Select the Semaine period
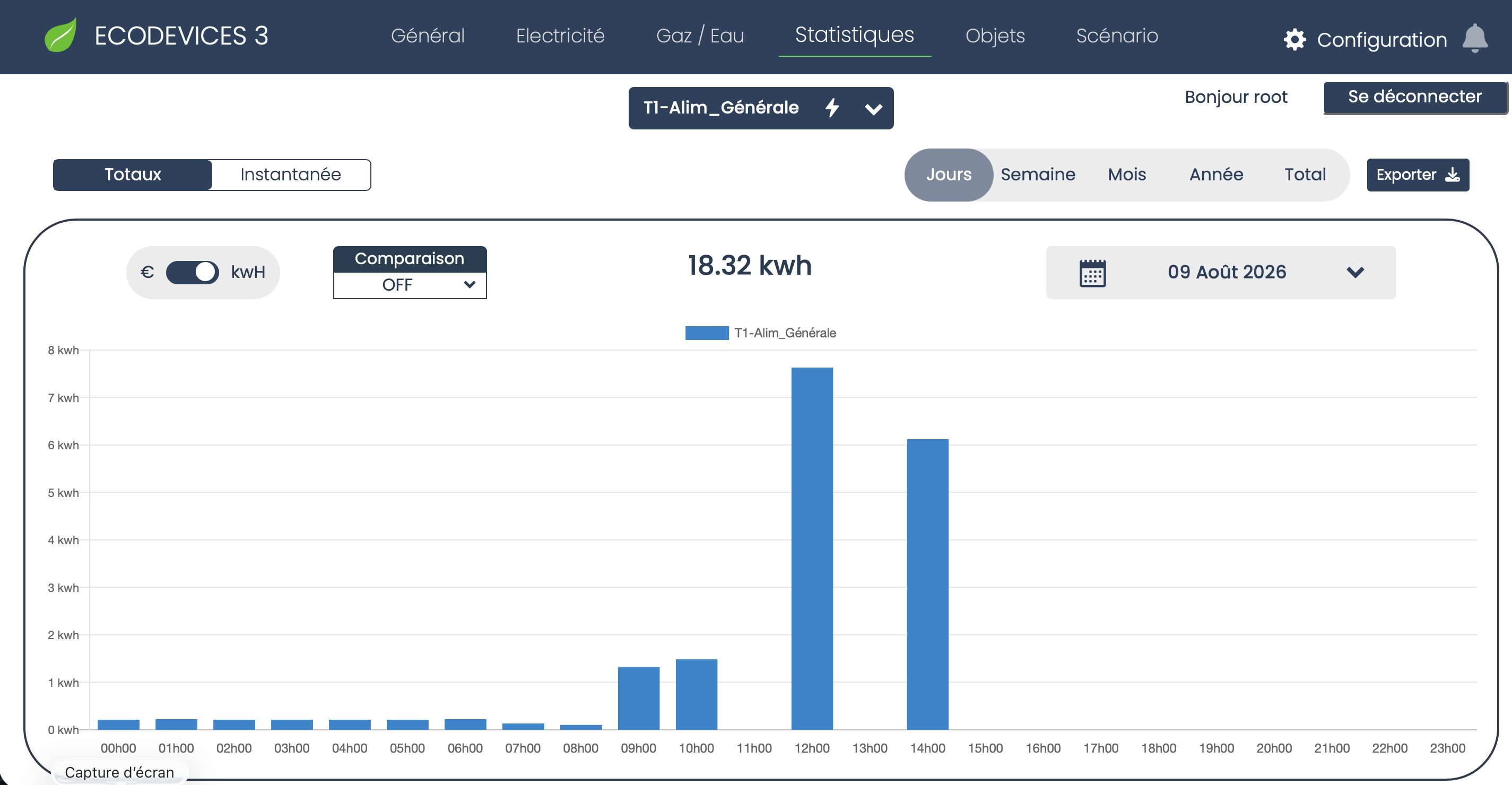This screenshot has width=1512, height=785. pyautogui.click(x=1038, y=175)
